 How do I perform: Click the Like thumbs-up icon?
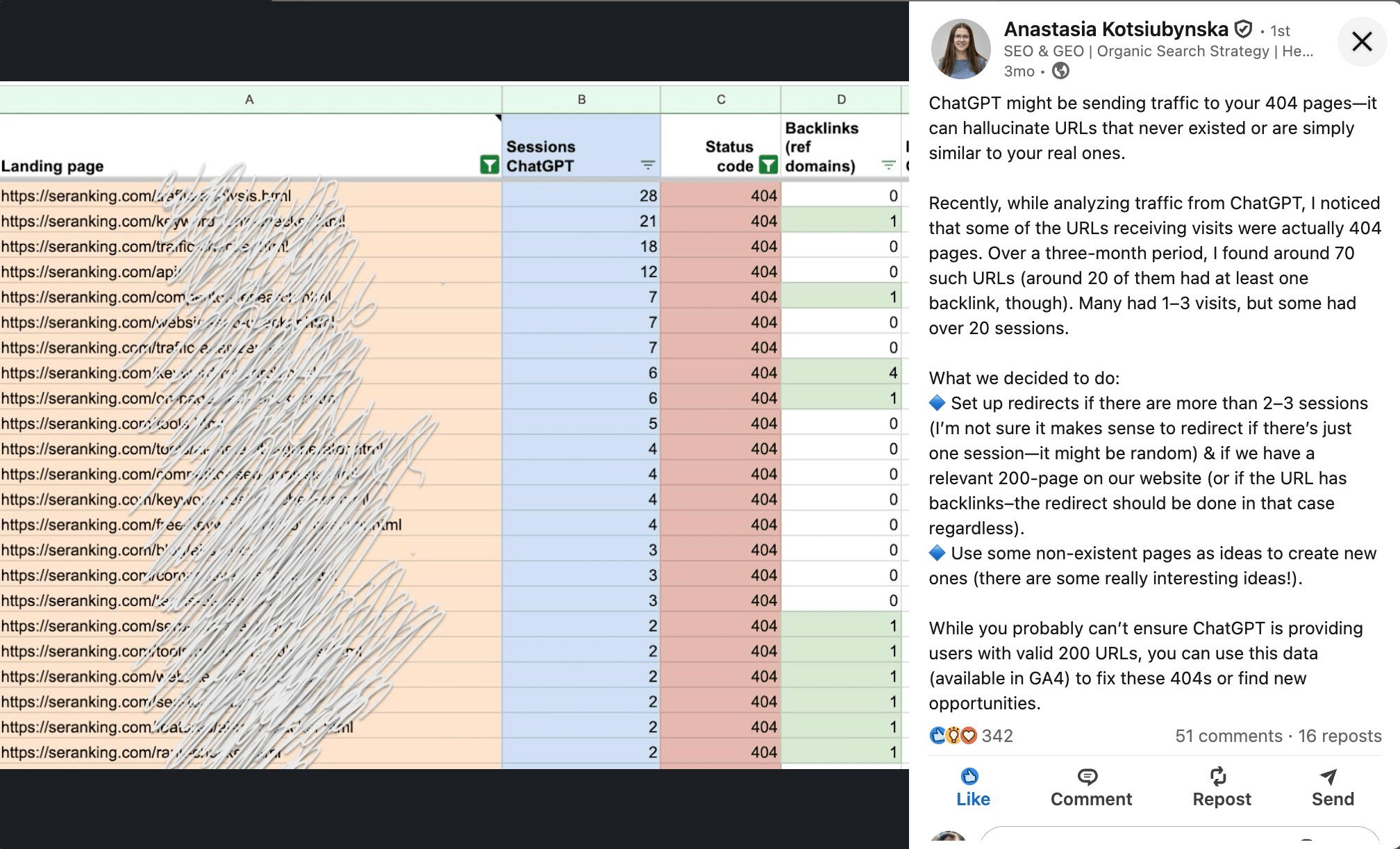[x=970, y=776]
